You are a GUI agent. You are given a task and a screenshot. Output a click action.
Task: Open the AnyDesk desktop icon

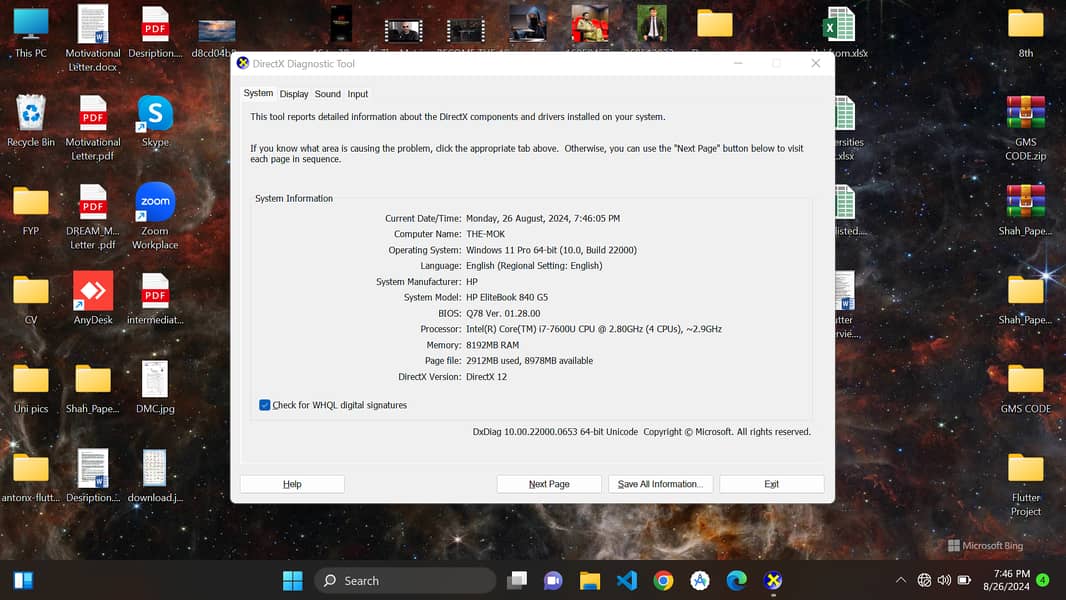(x=93, y=296)
